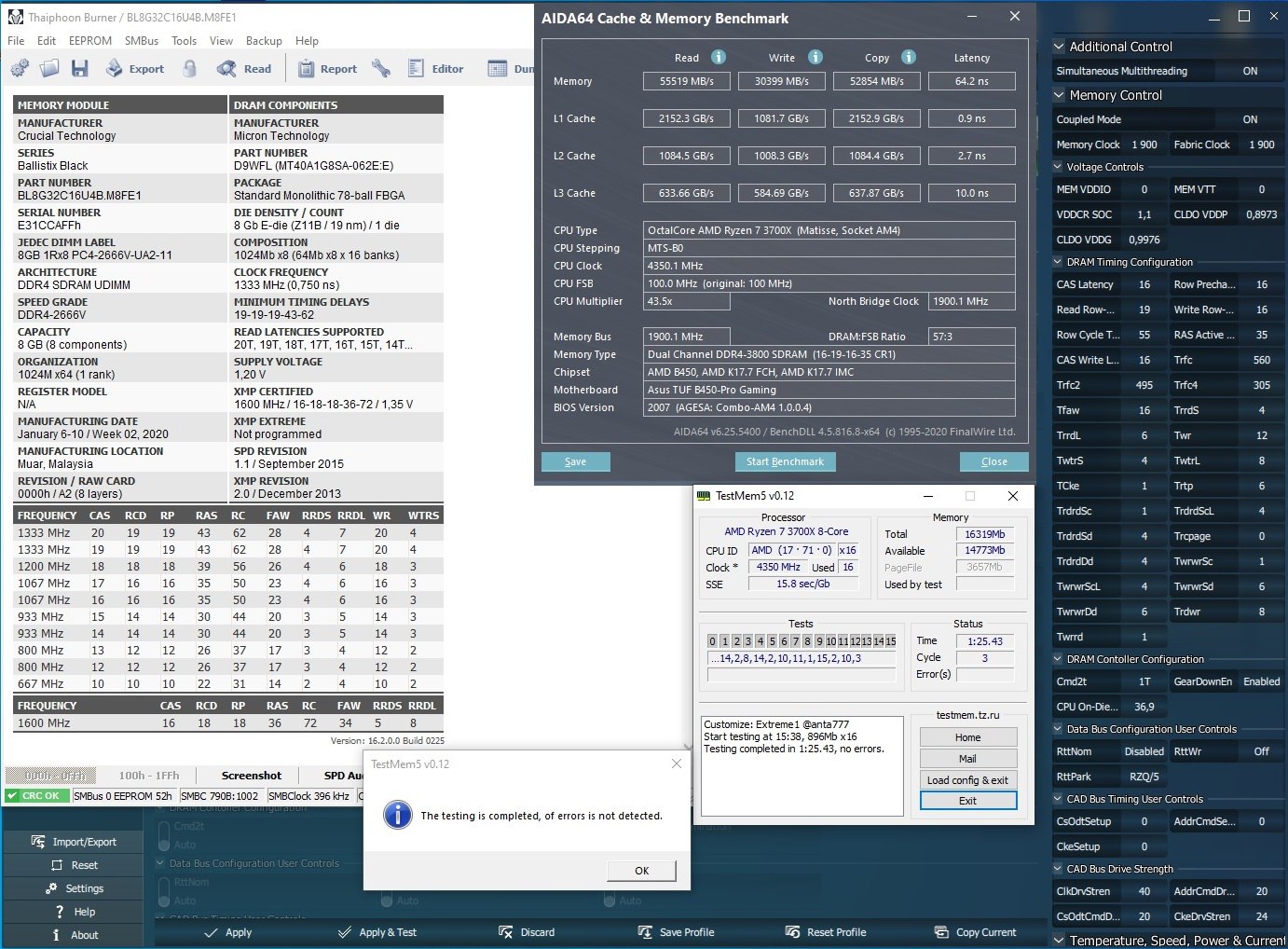Screen dimensions: 1288x949
Task: Open the Tools menu in Thaiphoon Burner
Action: click(185, 41)
